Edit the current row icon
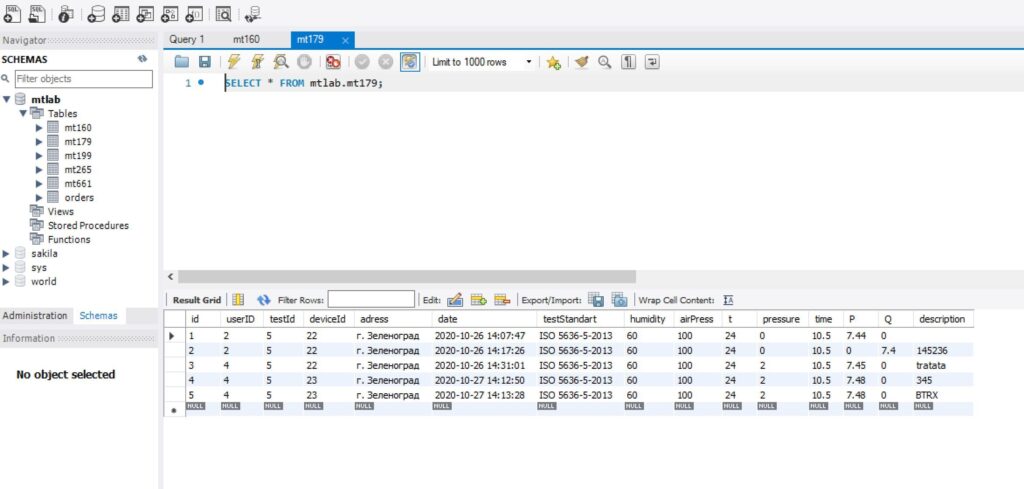This screenshot has width=1024, height=489. point(455,300)
